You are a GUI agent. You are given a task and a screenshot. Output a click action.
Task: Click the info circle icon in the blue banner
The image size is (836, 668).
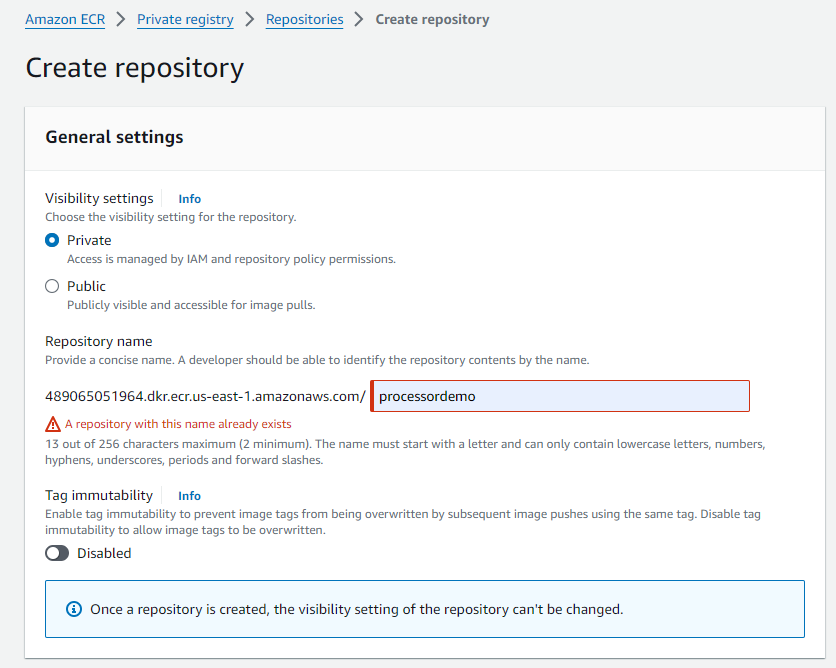[x=72, y=608]
